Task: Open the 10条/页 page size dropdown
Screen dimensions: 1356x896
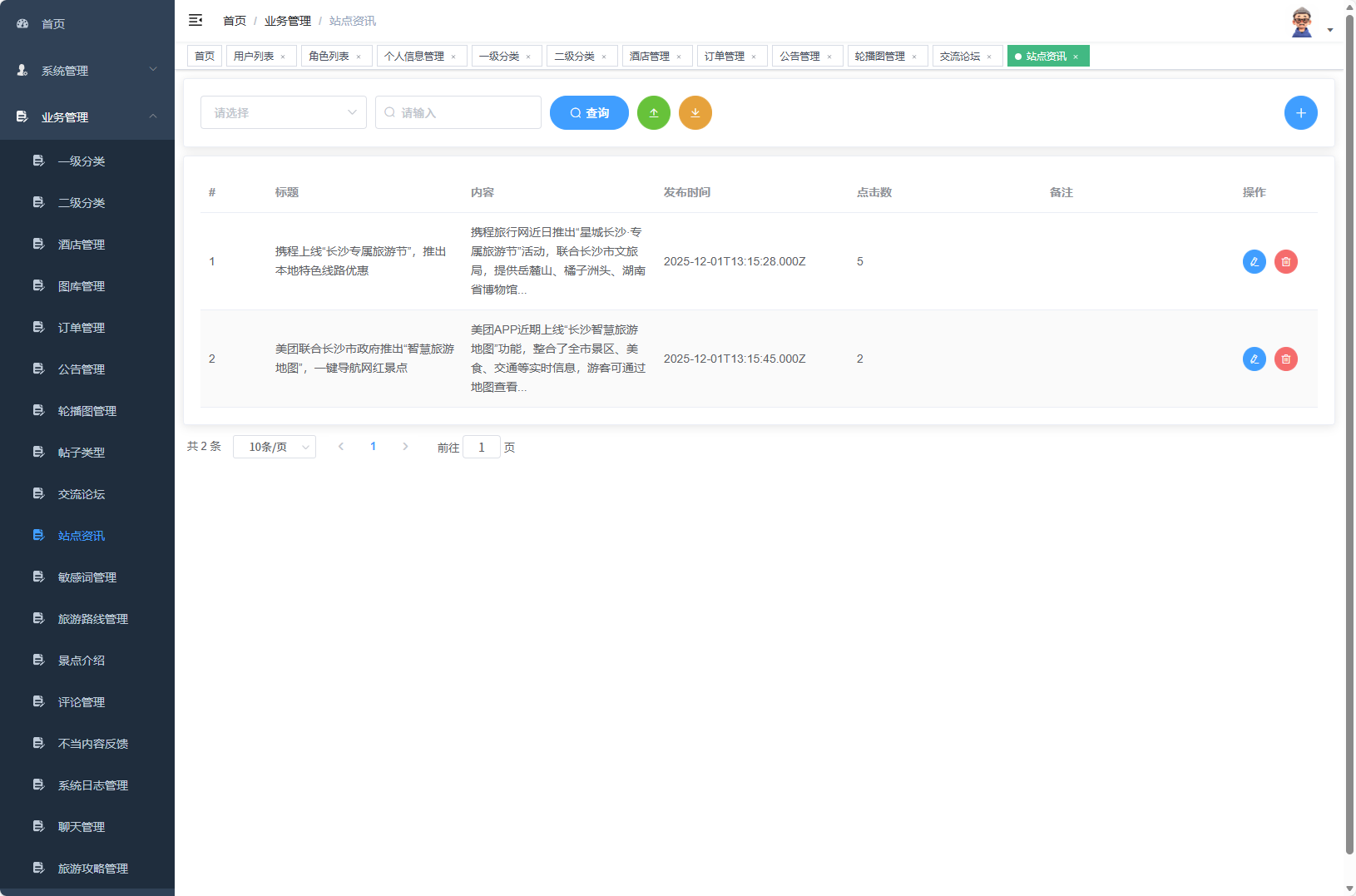Action: click(x=275, y=447)
